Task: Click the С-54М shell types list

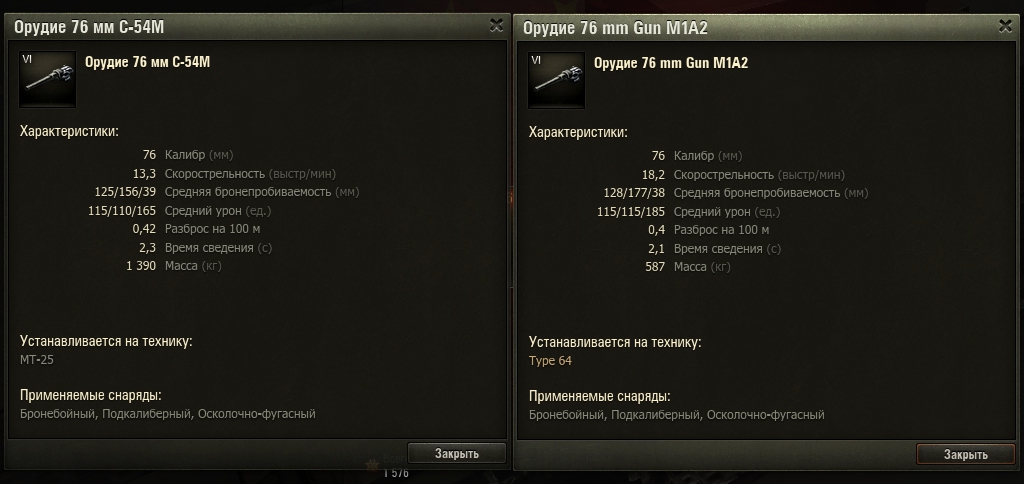Action: 168,414
